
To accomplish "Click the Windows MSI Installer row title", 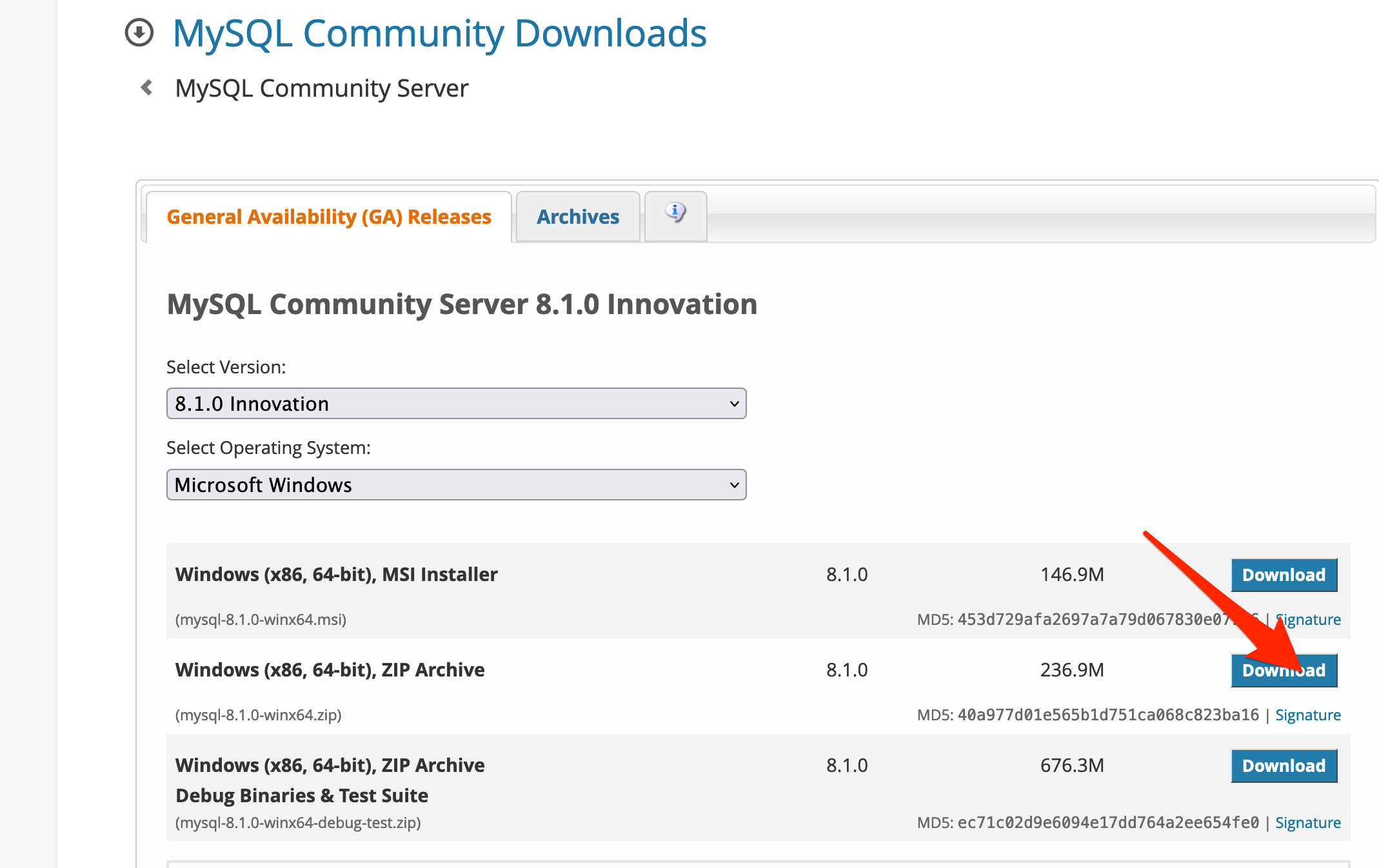I will pos(336,575).
